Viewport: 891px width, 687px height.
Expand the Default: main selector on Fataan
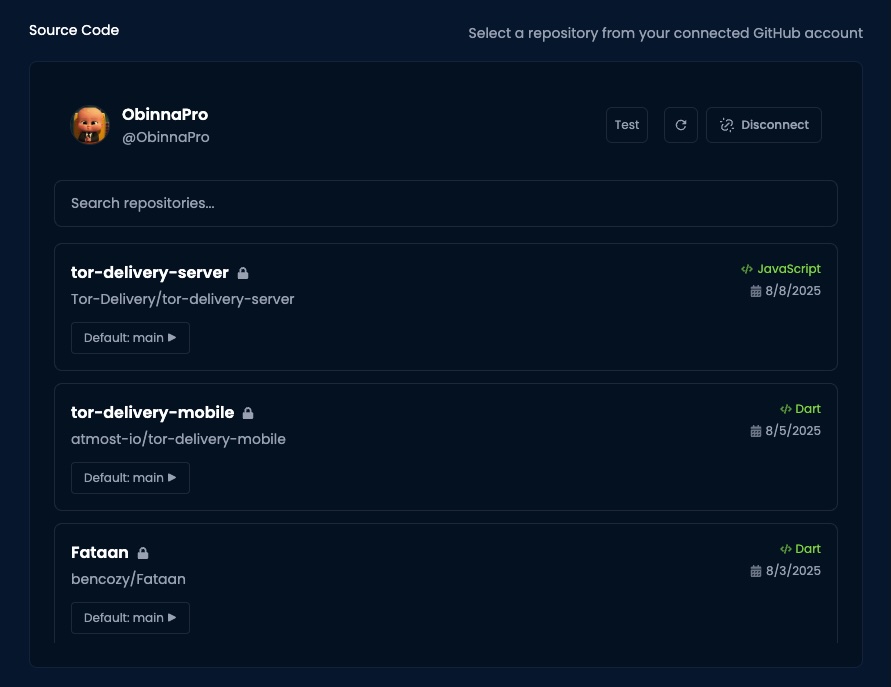[x=130, y=617]
